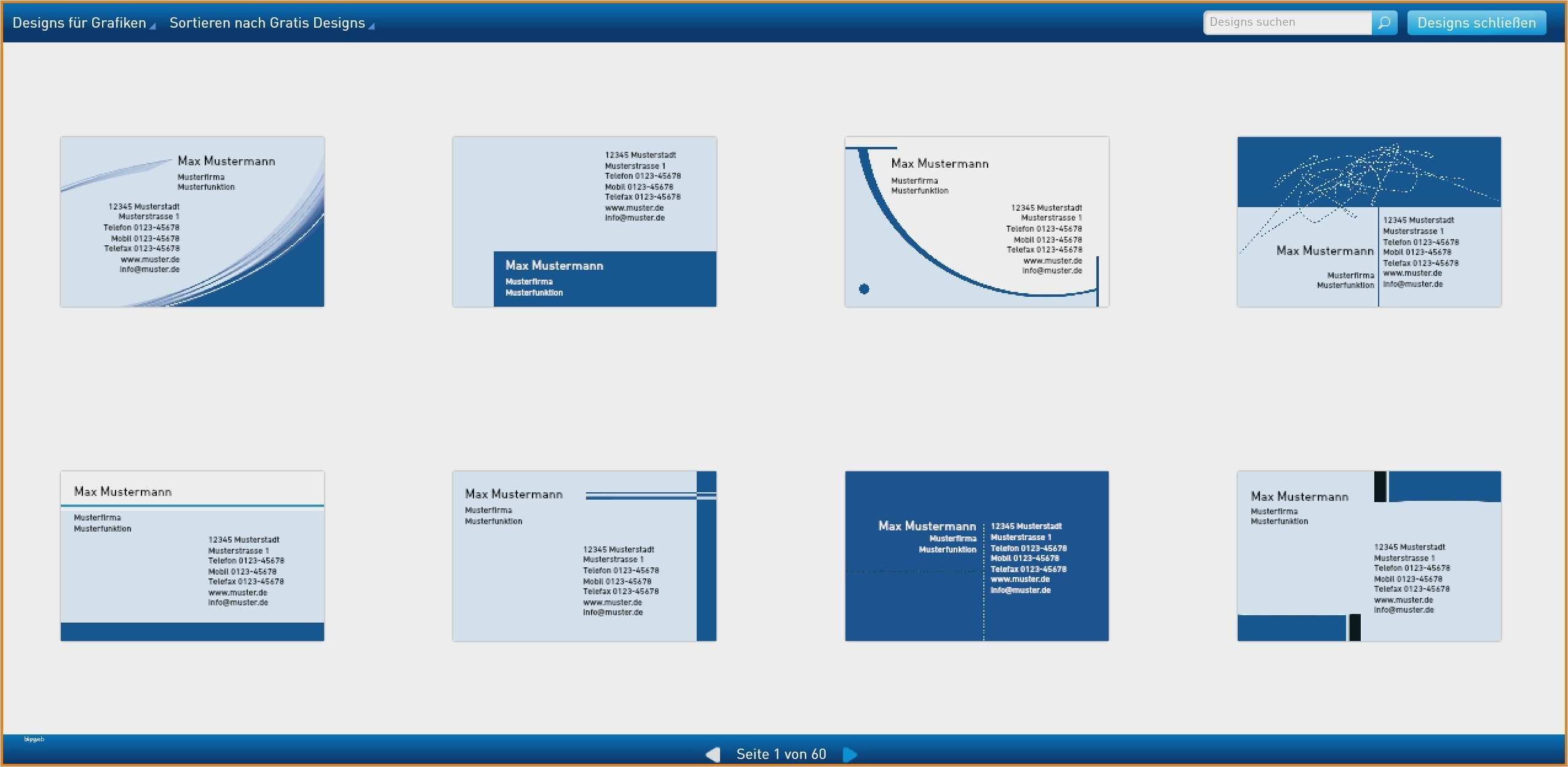Screen dimensions: 1568x767
Task: Go to previous page arrow
Action: pyautogui.click(x=713, y=754)
